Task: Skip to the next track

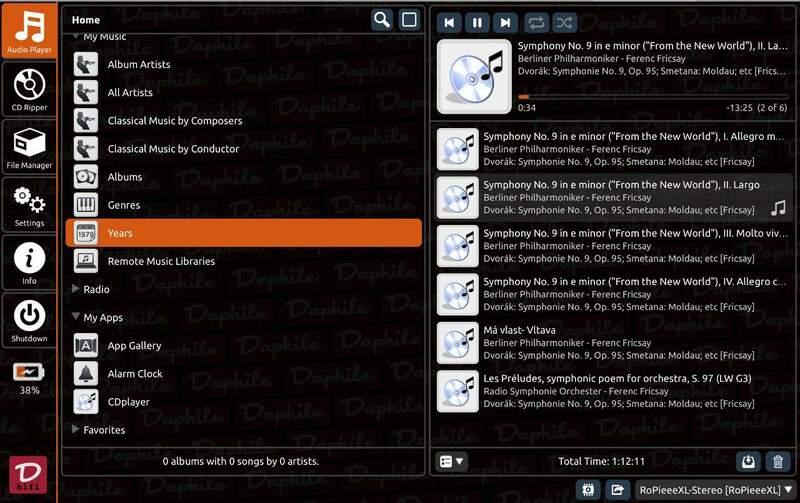Action: 506,23
